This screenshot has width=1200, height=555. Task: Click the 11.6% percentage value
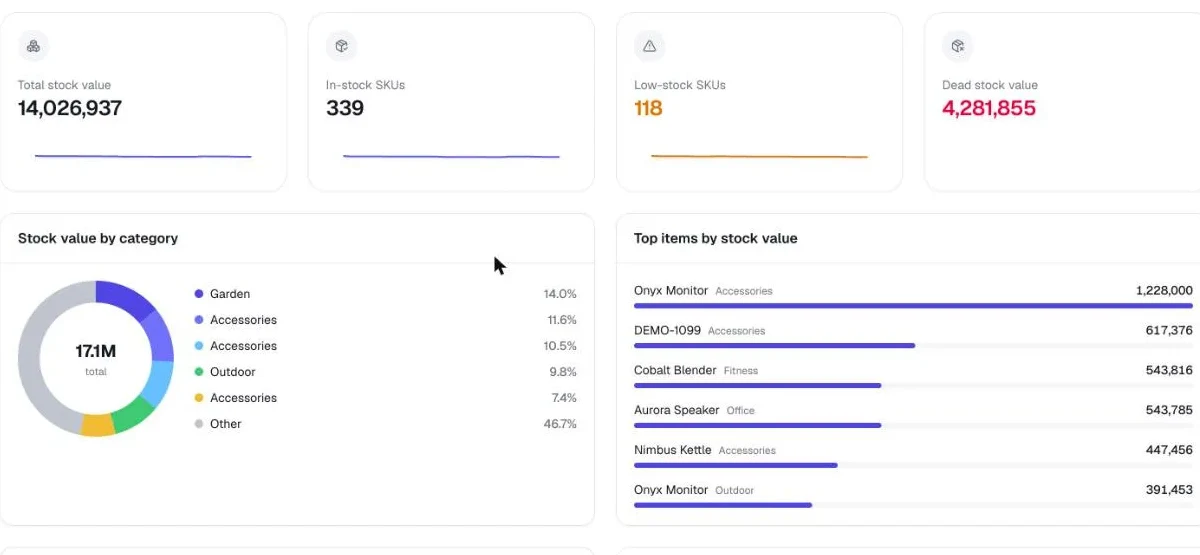[561, 320]
